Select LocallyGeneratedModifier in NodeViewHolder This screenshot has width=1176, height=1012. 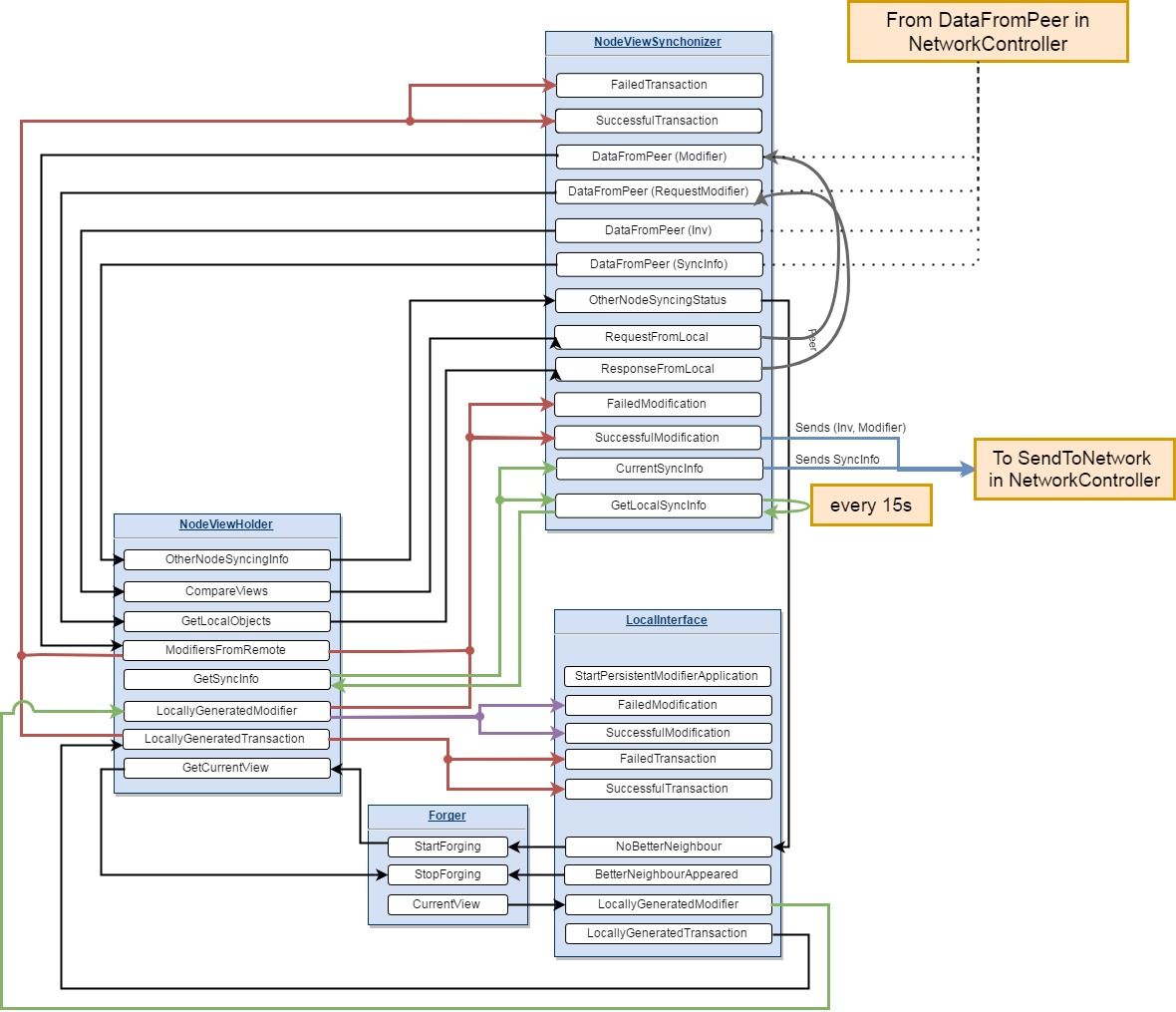(x=227, y=710)
